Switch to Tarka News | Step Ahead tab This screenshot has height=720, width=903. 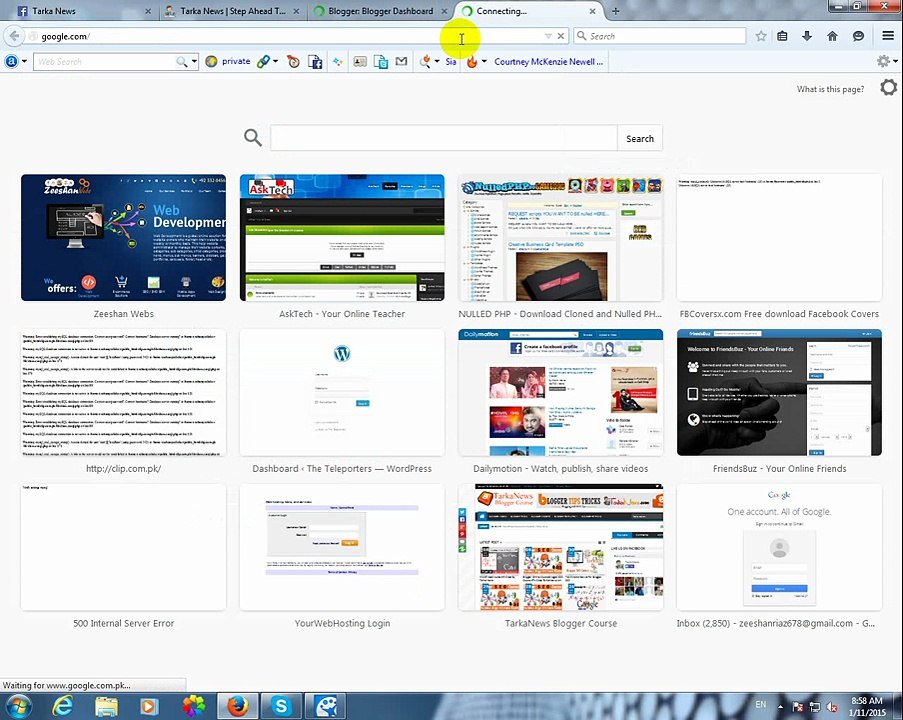coord(230,11)
